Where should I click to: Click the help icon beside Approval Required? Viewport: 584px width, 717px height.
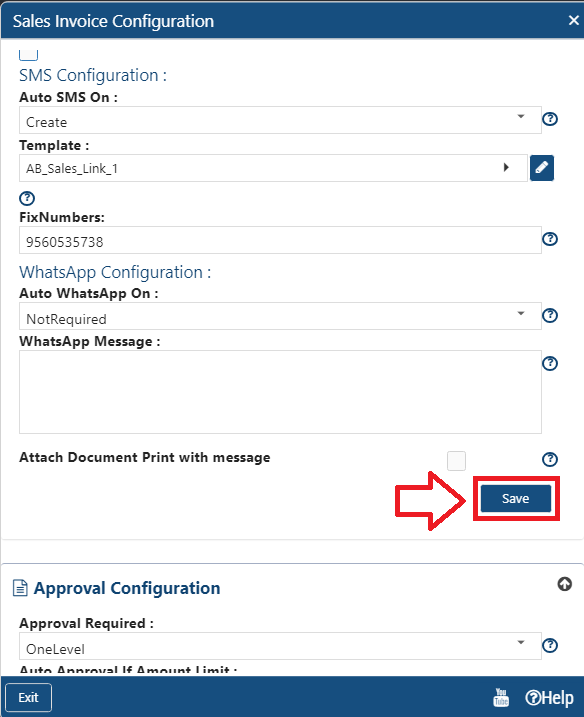(550, 645)
